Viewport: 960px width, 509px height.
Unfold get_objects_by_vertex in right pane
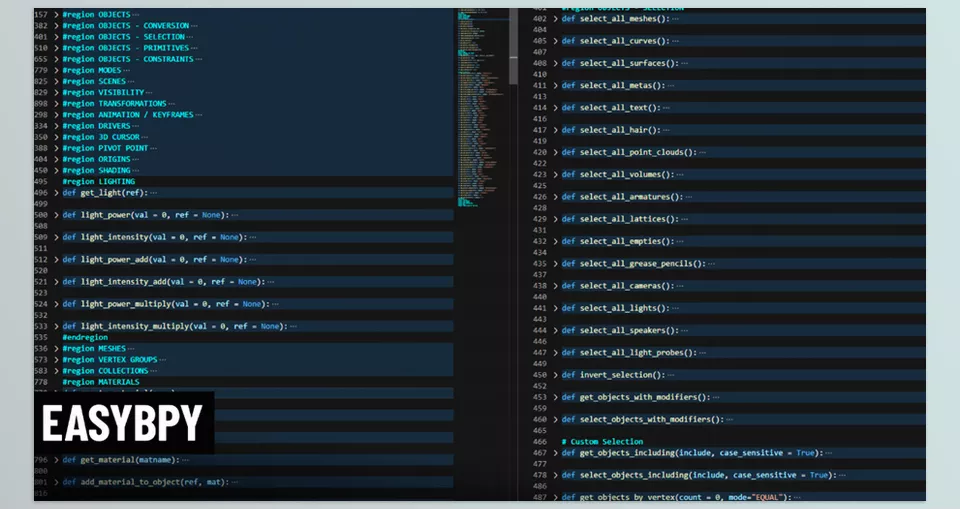pyautogui.click(x=556, y=497)
